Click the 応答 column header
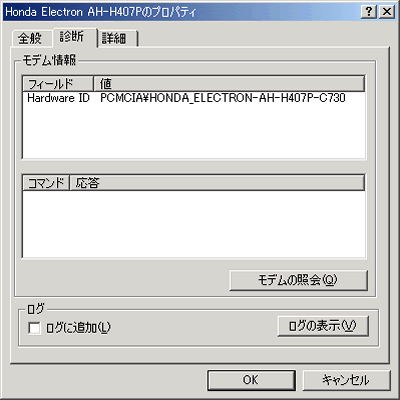The width and height of the screenshot is (400, 400). (x=217, y=183)
